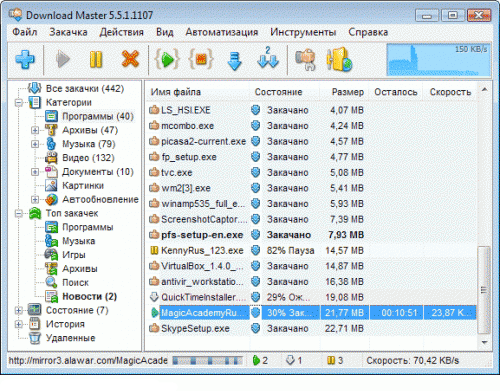The width and height of the screenshot is (500, 391).
Task: Stop all downloads with orange braces icon
Action: (x=201, y=59)
